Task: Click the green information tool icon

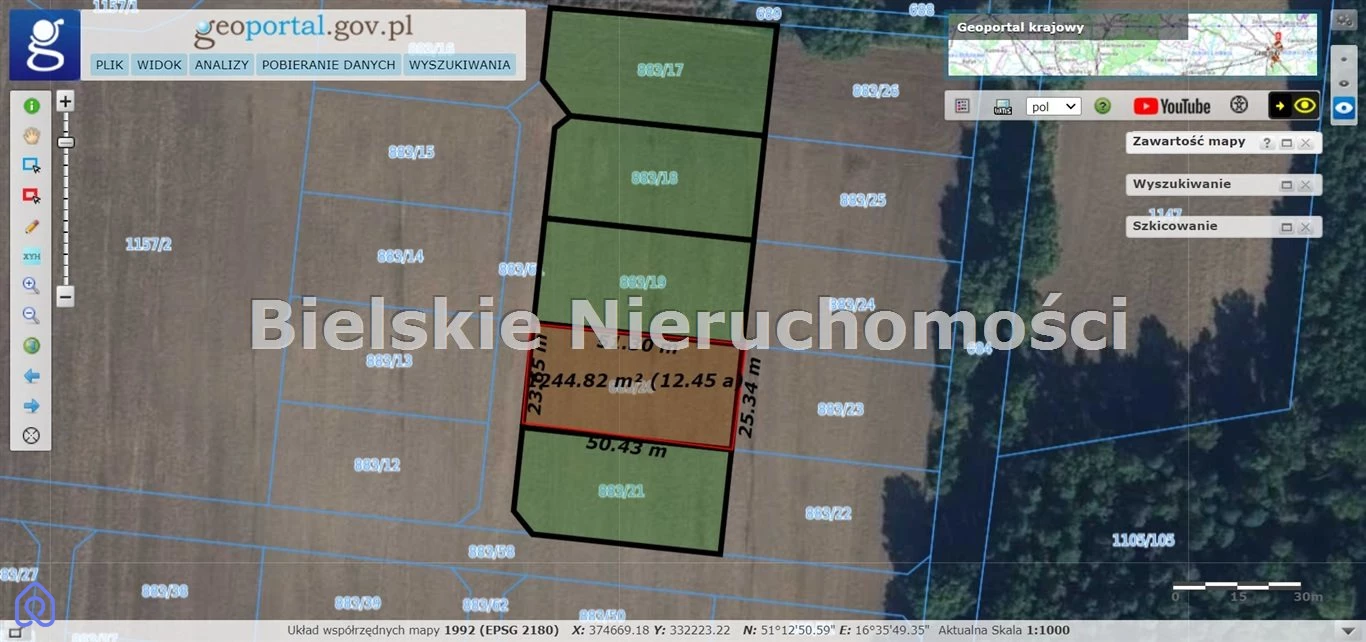Action: [x=31, y=106]
